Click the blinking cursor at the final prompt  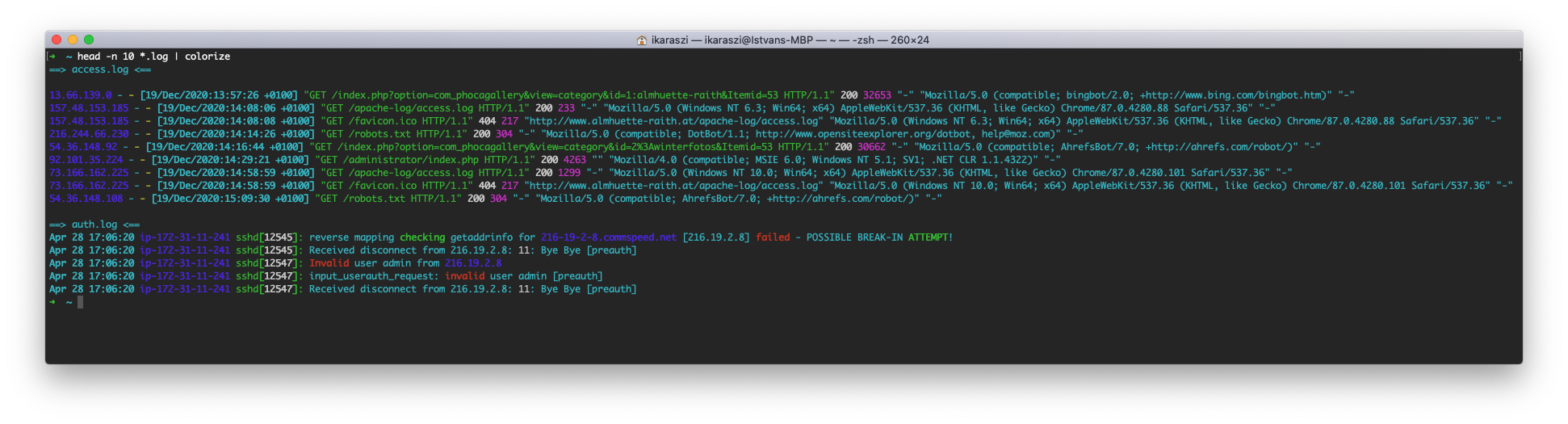(x=81, y=302)
